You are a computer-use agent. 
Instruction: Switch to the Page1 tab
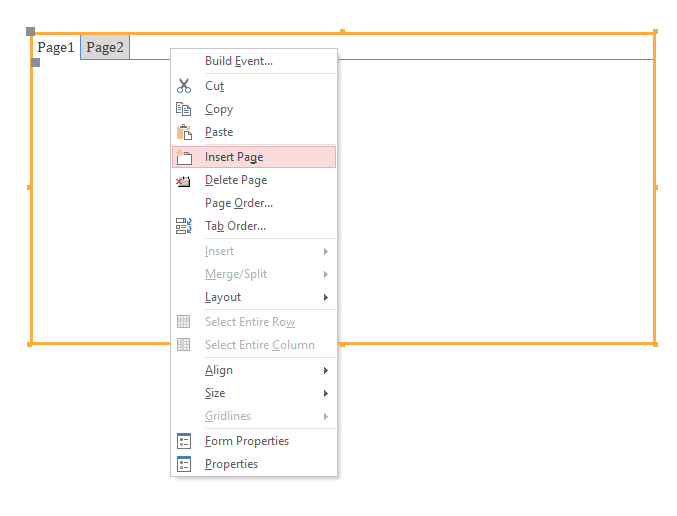[56, 47]
